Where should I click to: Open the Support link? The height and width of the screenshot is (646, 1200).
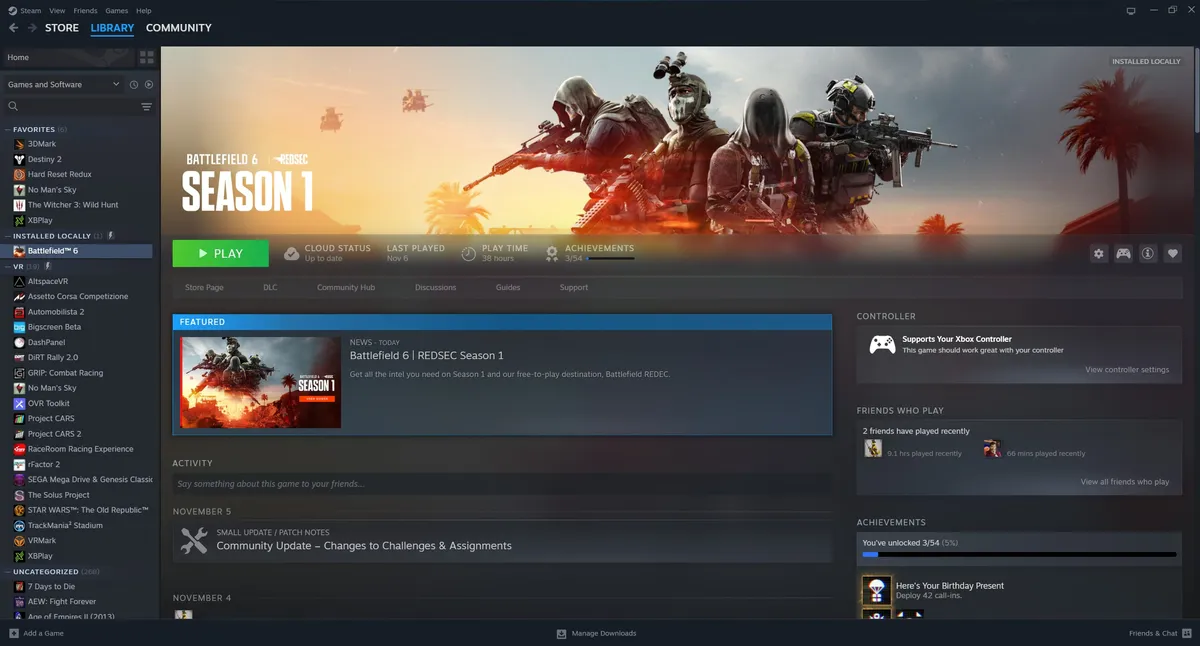pyautogui.click(x=574, y=288)
